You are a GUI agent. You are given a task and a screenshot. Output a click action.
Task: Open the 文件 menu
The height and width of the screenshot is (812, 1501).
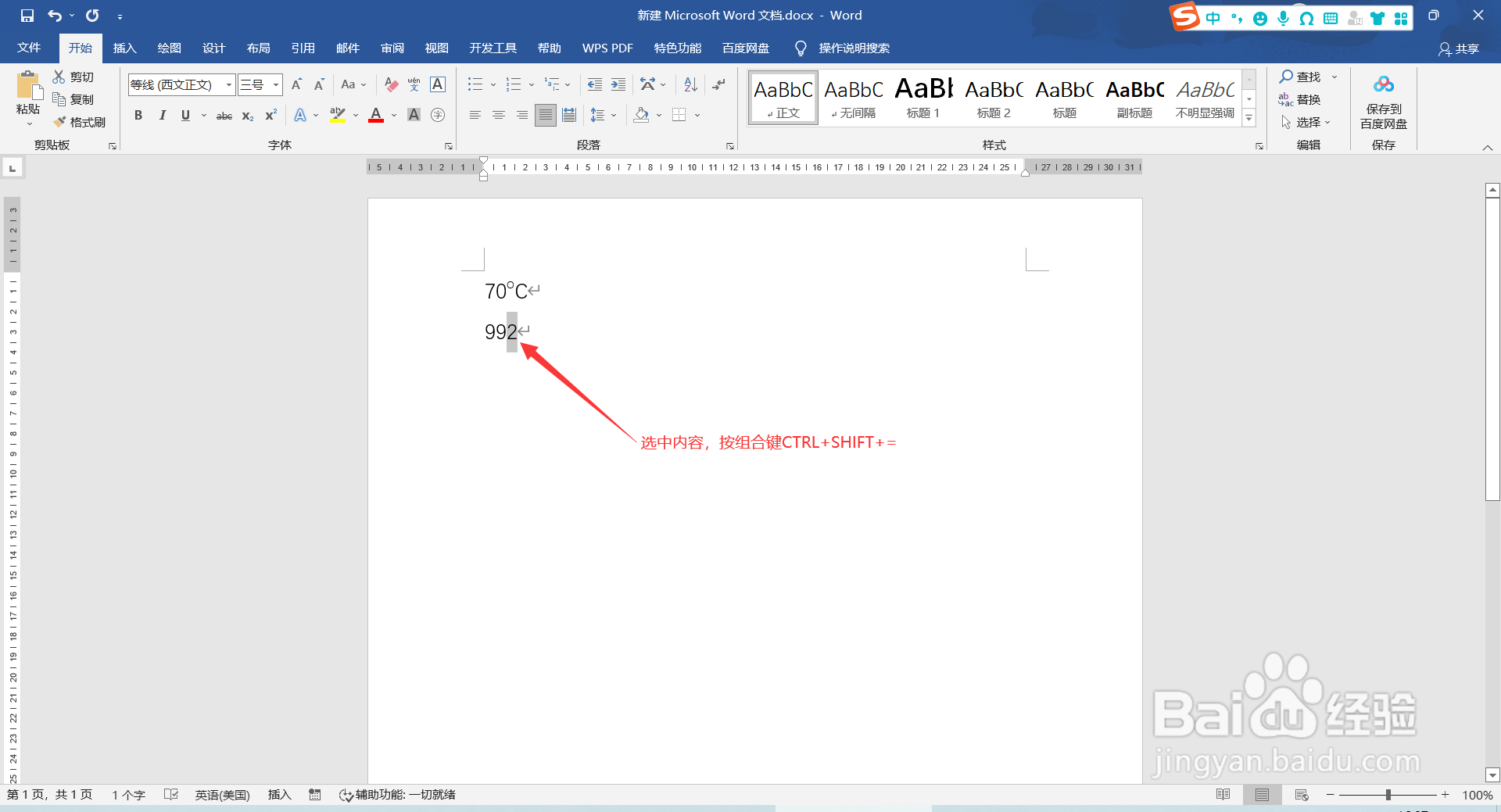29,48
